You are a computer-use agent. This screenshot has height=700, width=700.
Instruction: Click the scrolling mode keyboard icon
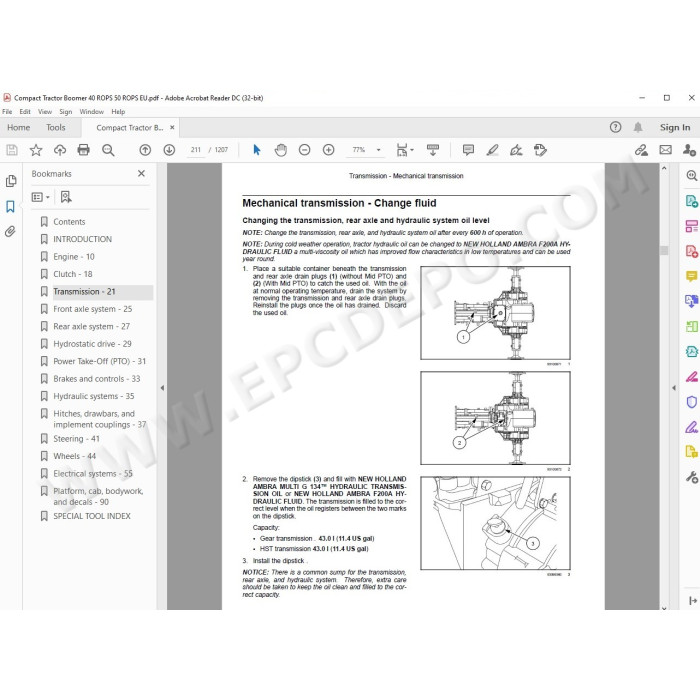coord(433,150)
